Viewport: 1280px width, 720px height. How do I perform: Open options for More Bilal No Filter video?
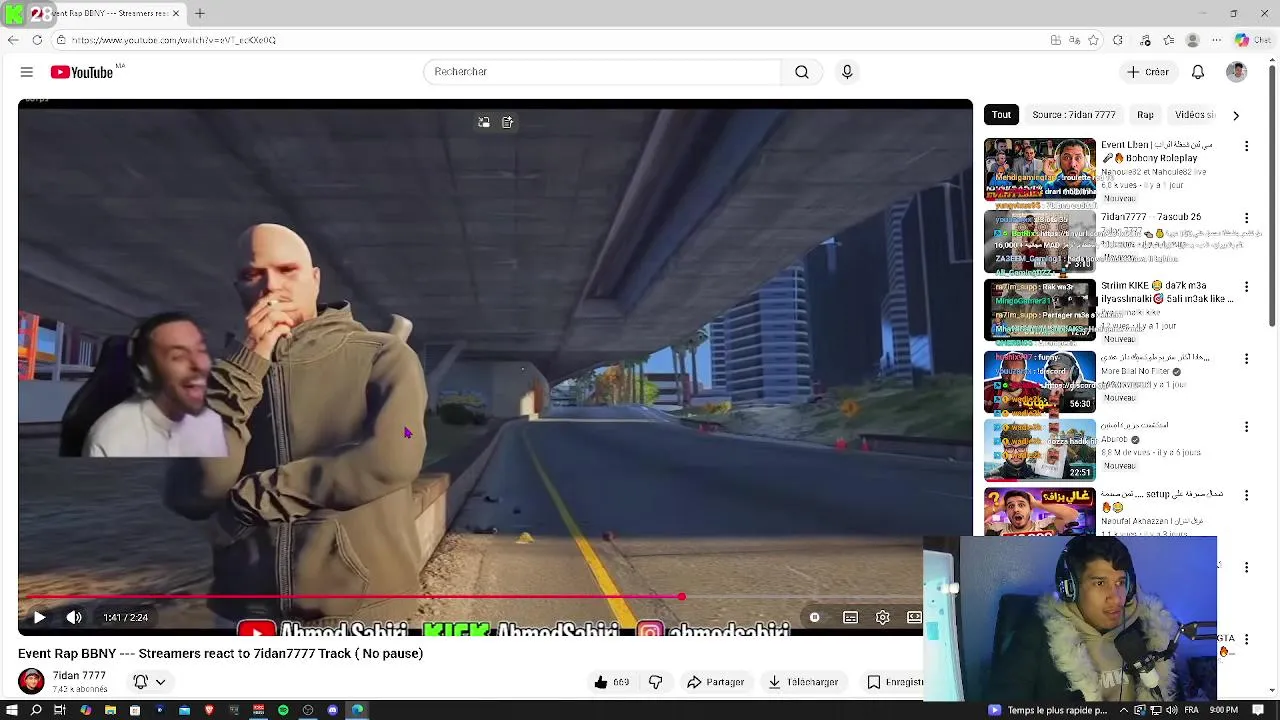pyautogui.click(x=1246, y=359)
